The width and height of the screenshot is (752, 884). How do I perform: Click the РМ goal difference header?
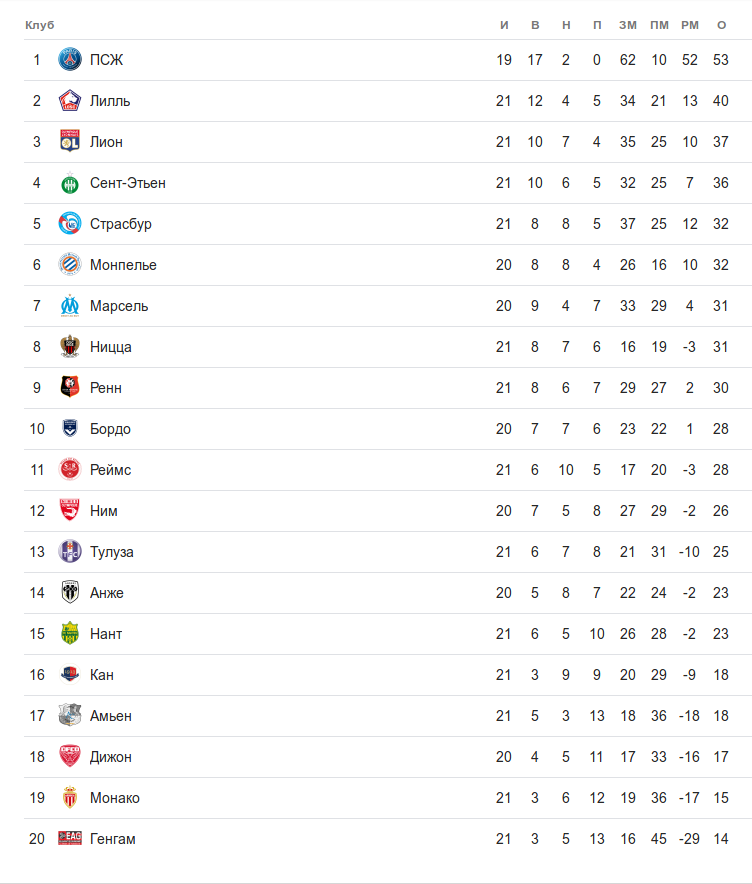coord(690,24)
